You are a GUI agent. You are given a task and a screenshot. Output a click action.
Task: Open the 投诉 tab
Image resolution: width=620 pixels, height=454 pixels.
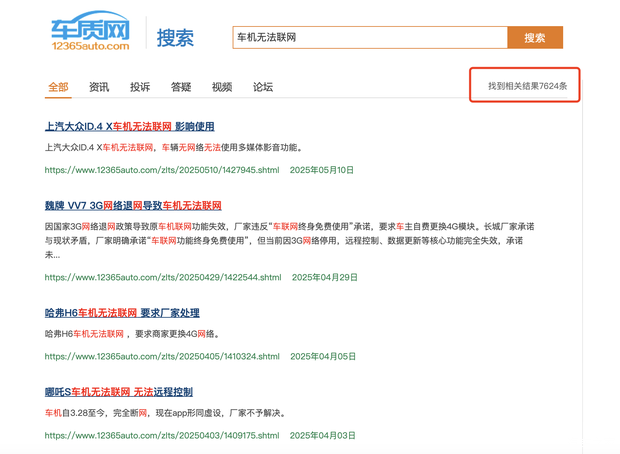140,87
